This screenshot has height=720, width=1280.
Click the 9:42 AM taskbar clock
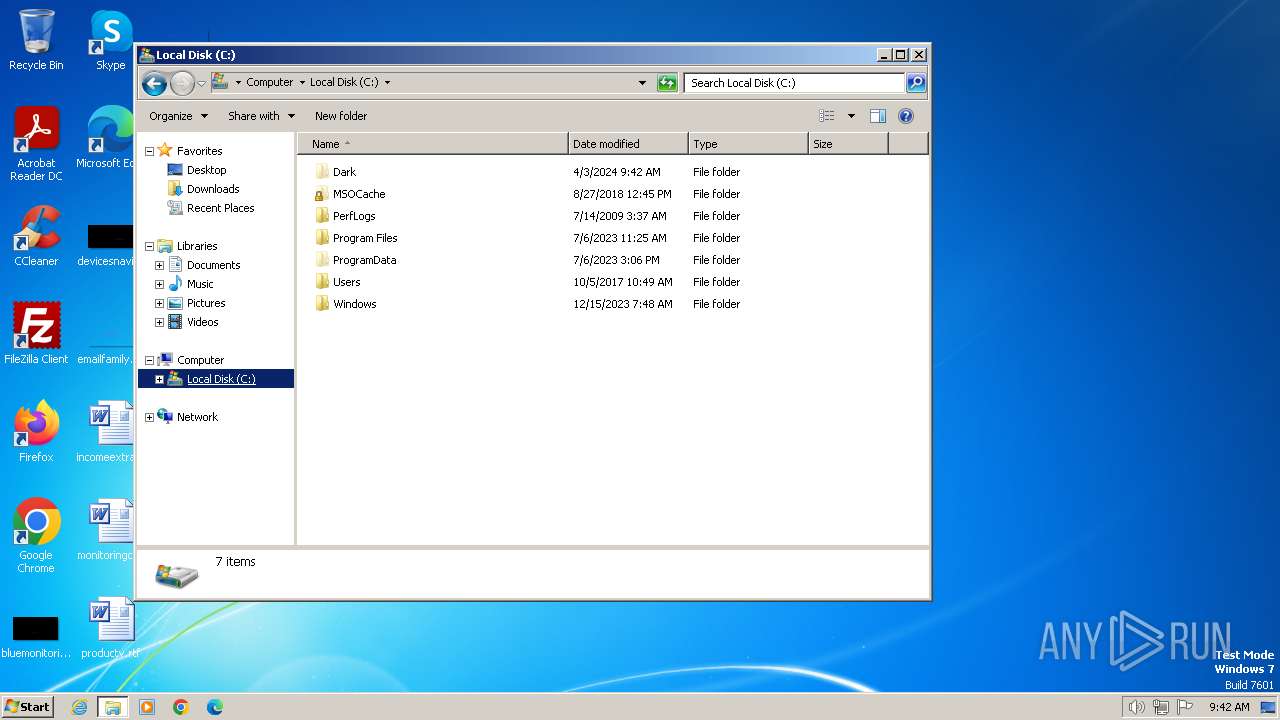pos(1229,707)
